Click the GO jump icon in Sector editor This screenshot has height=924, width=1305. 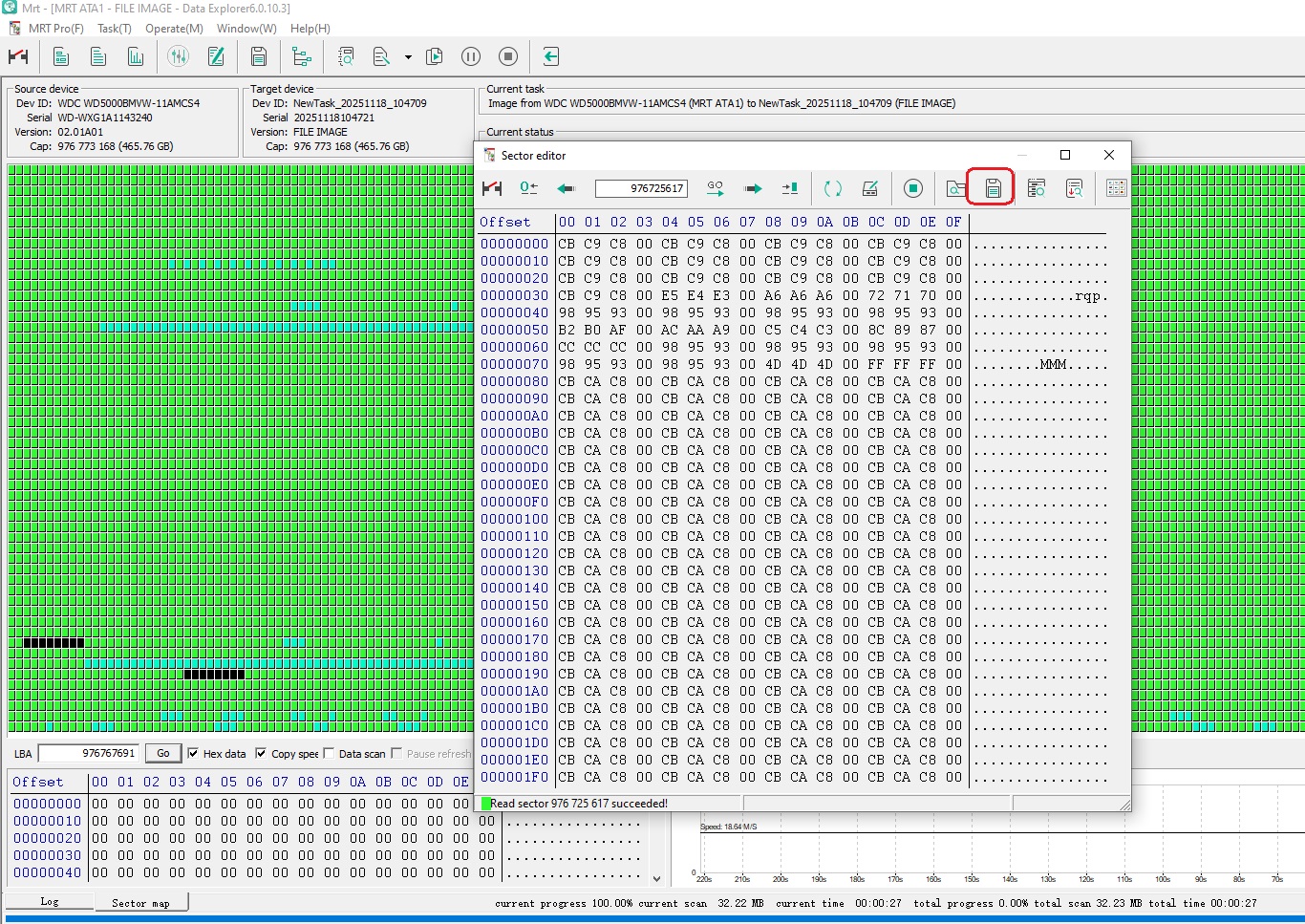(716, 188)
